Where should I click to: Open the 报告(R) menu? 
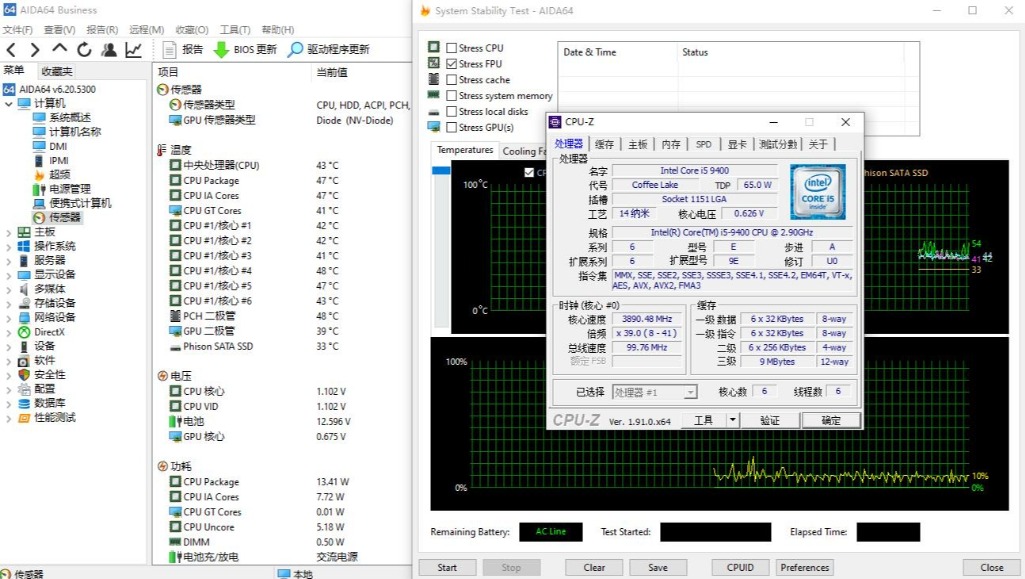pyautogui.click(x=102, y=29)
